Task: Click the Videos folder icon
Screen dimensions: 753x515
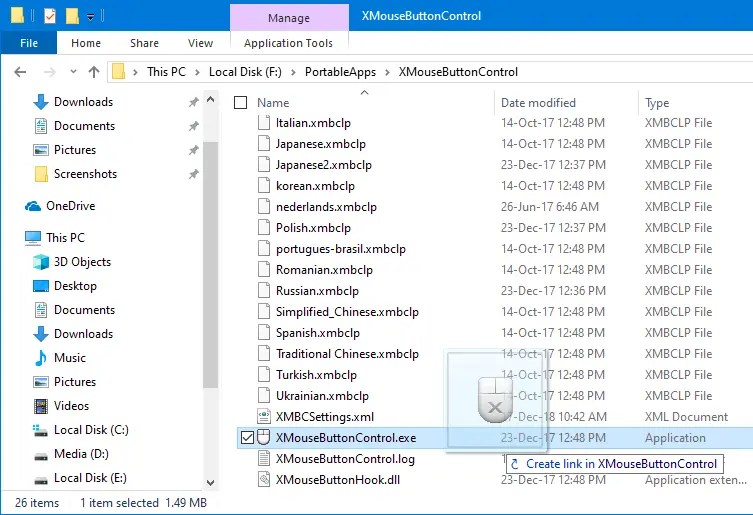Action: tap(41, 406)
